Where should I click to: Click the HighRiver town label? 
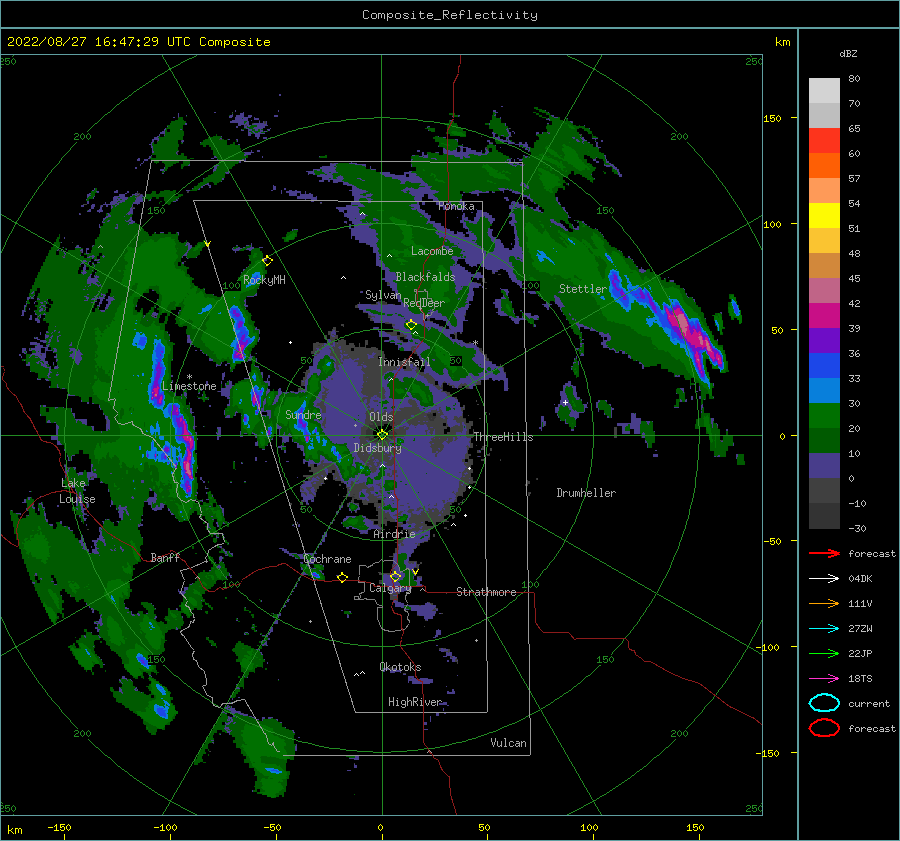click(x=414, y=702)
